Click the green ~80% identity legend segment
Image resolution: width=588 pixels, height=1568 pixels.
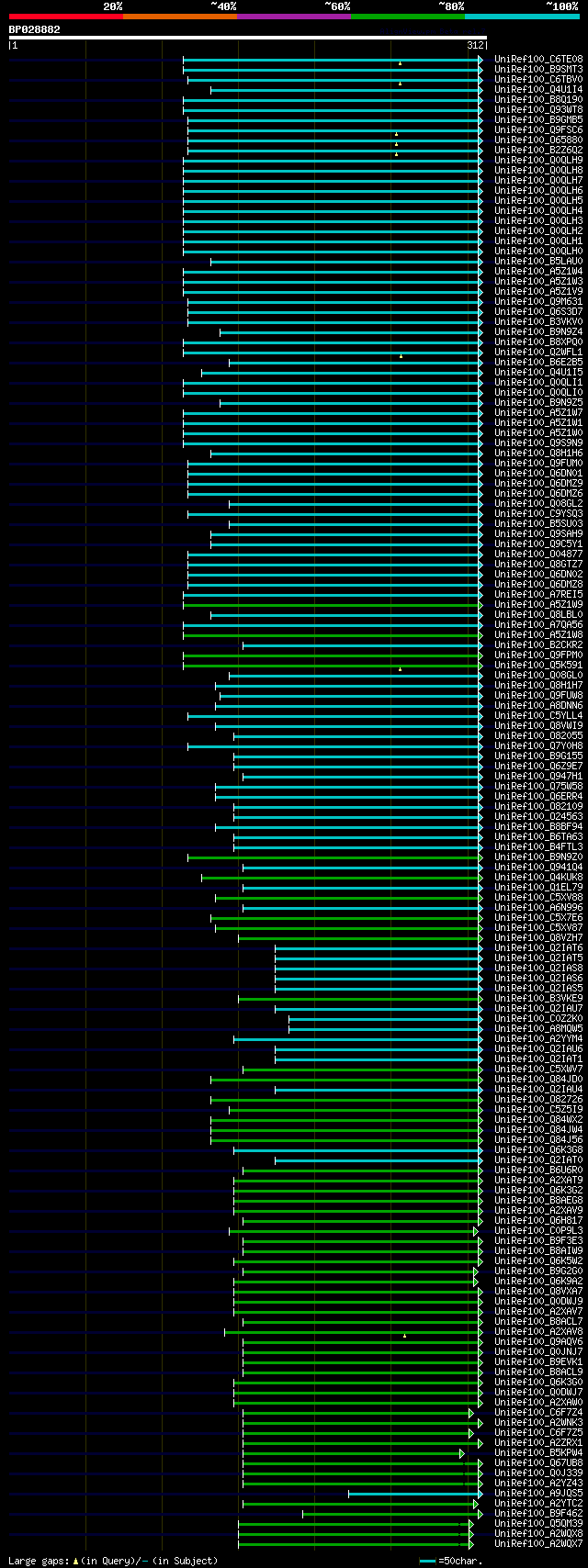(408, 17)
